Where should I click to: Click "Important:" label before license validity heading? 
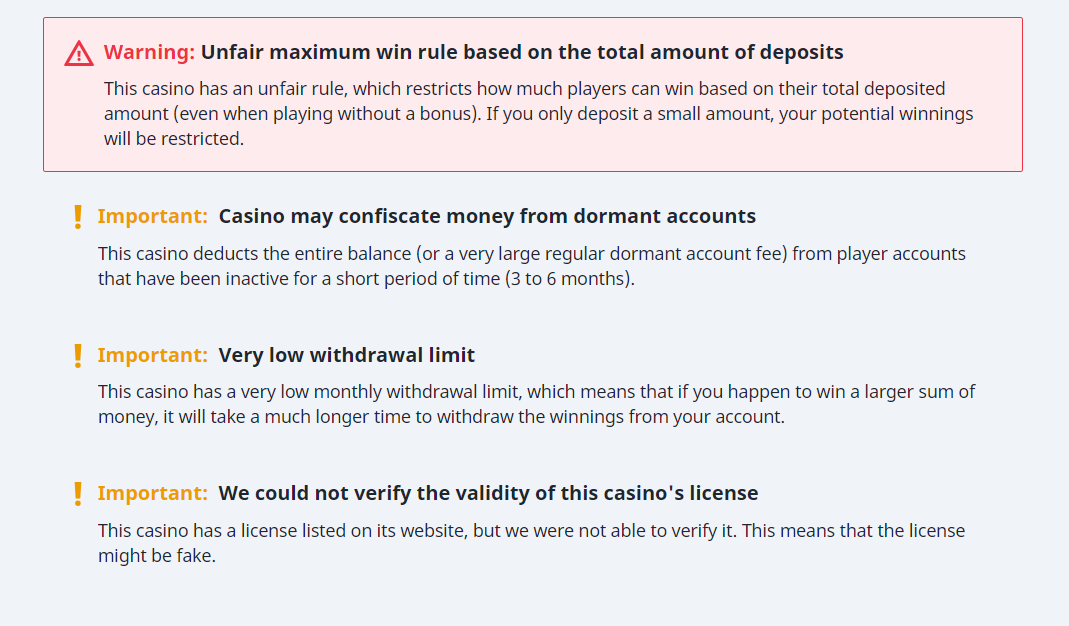point(152,493)
